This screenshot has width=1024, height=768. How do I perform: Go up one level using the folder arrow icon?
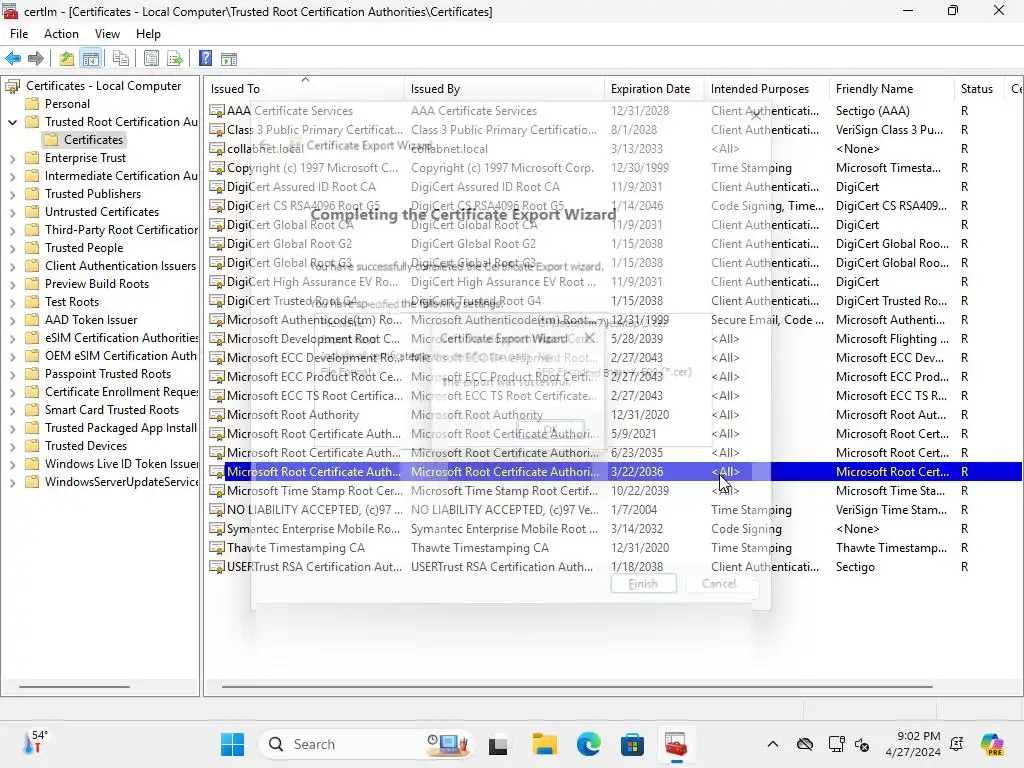tap(66, 59)
